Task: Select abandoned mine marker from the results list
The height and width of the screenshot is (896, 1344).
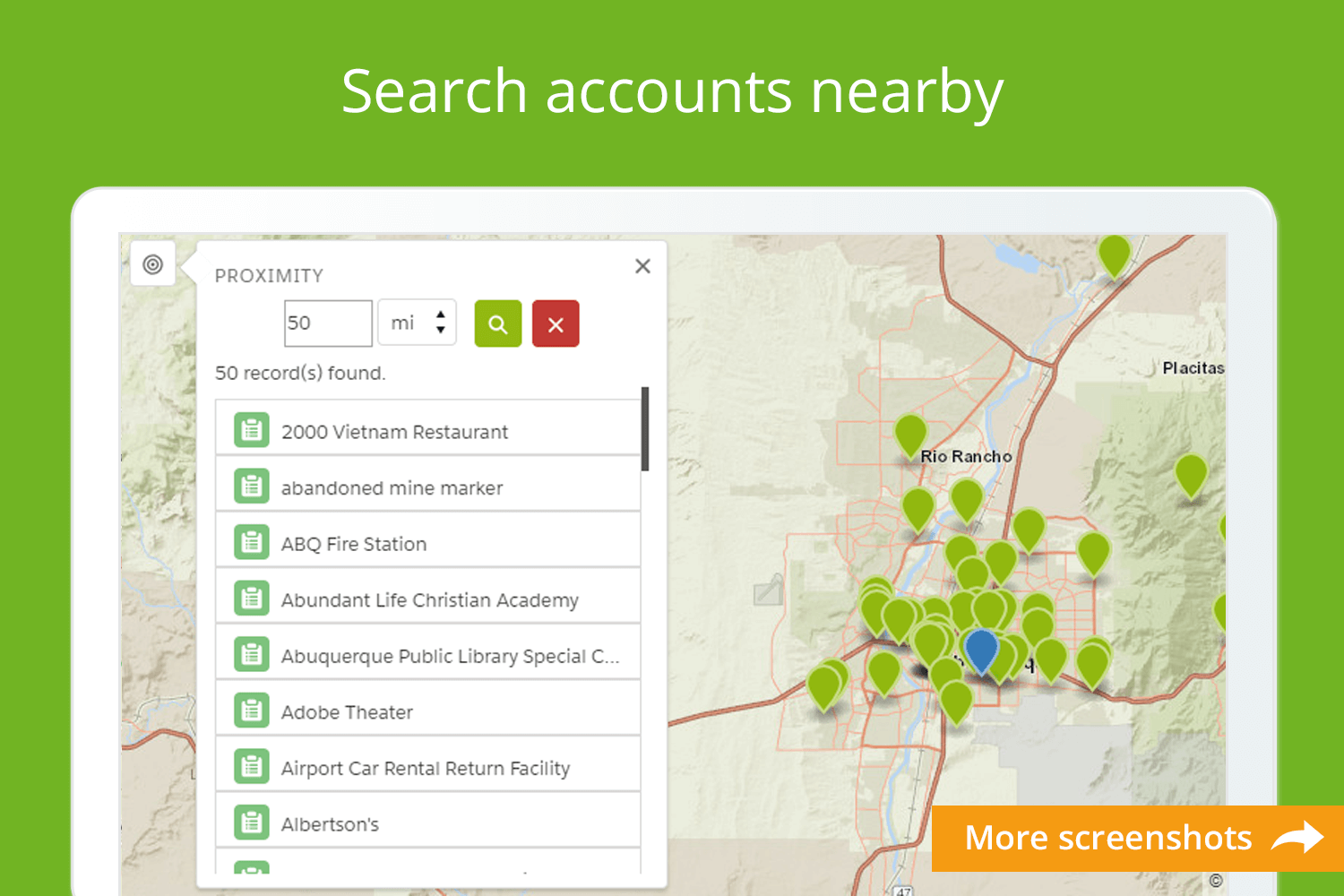Action: point(392,487)
